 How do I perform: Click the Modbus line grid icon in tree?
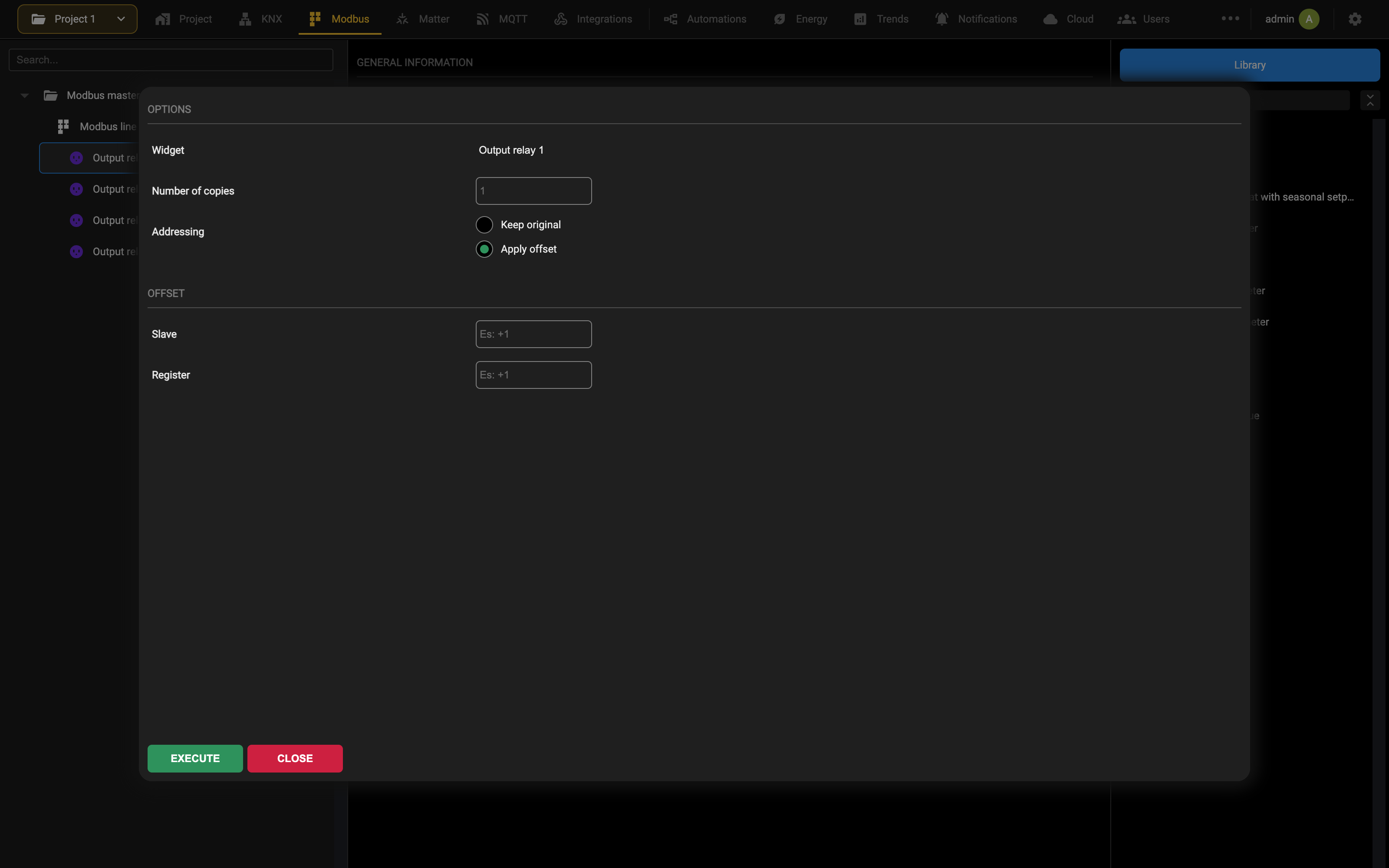click(x=63, y=126)
